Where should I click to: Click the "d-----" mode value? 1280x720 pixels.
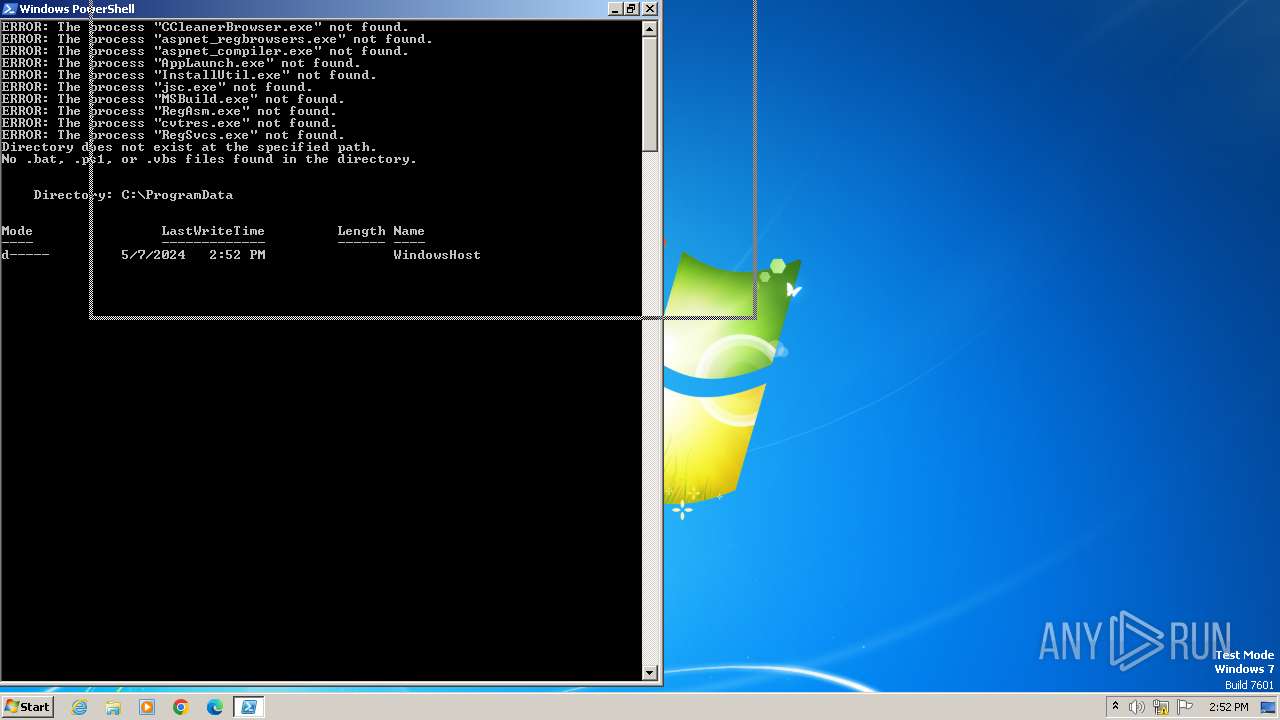25,255
